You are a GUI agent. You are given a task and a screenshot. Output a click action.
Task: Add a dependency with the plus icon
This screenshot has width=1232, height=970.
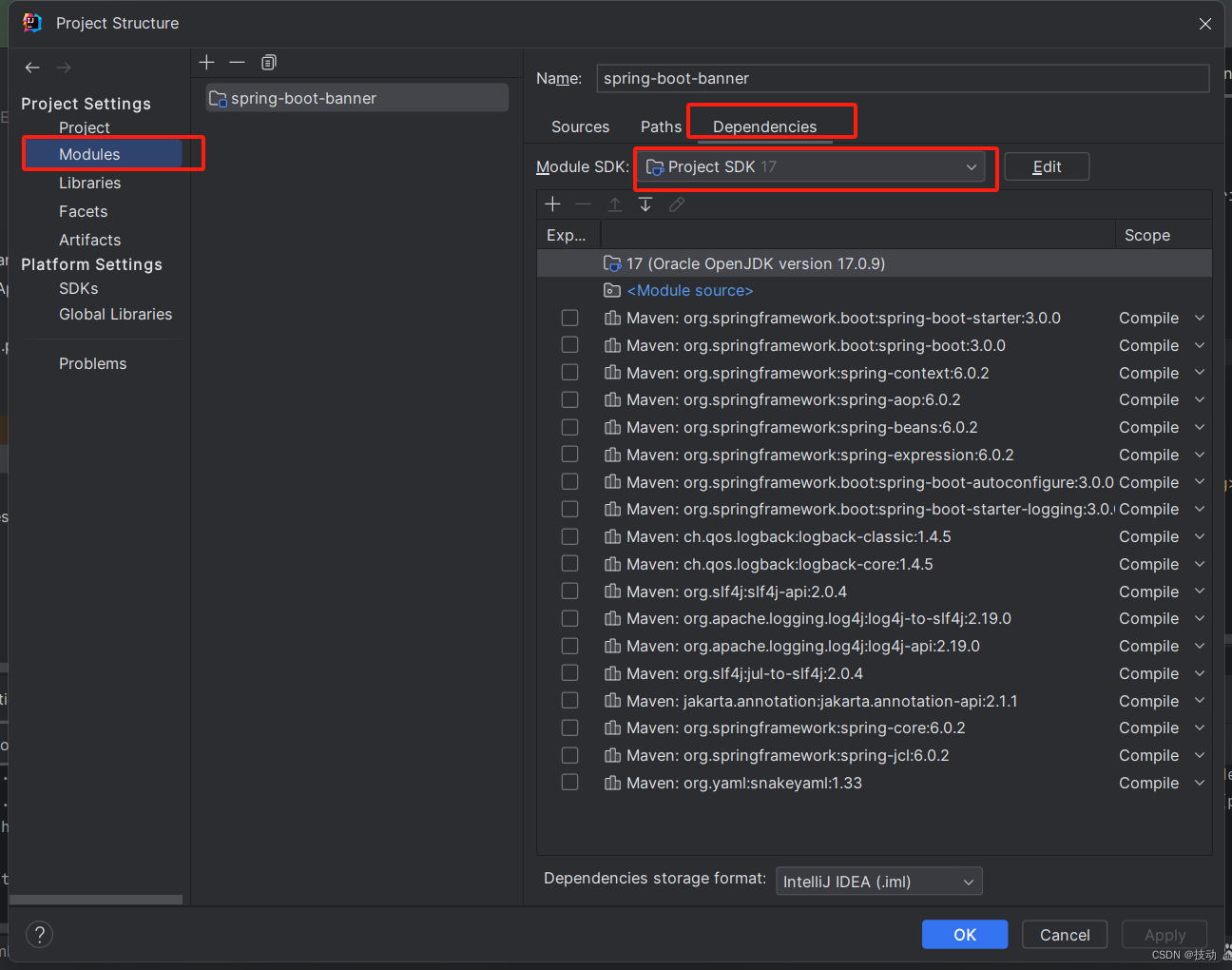(x=552, y=204)
